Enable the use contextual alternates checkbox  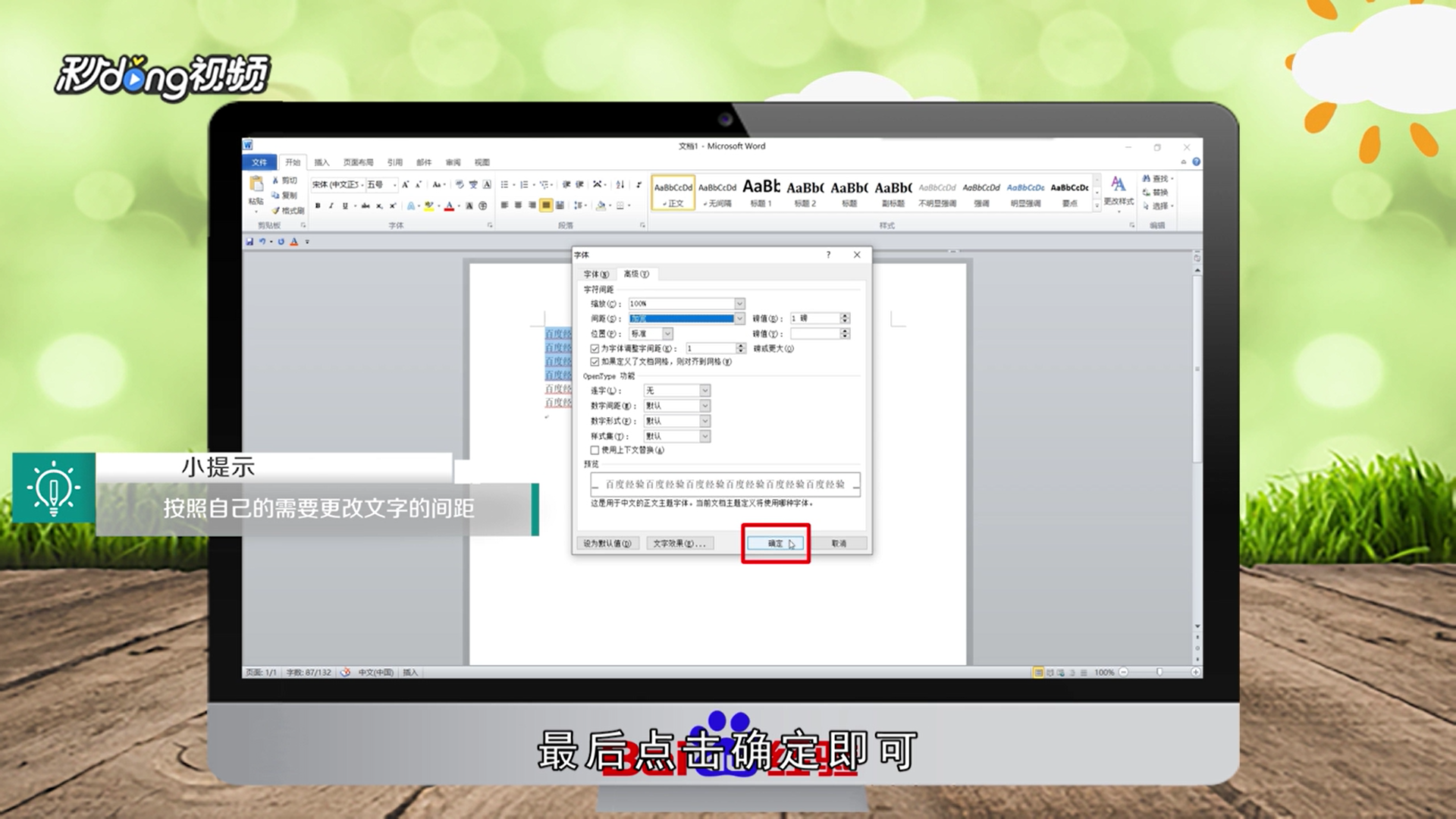[x=595, y=450]
